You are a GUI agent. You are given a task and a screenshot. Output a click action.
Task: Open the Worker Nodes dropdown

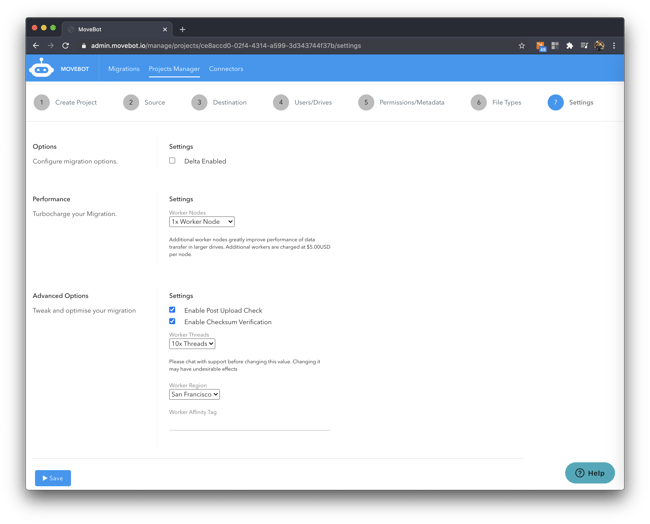pos(202,222)
